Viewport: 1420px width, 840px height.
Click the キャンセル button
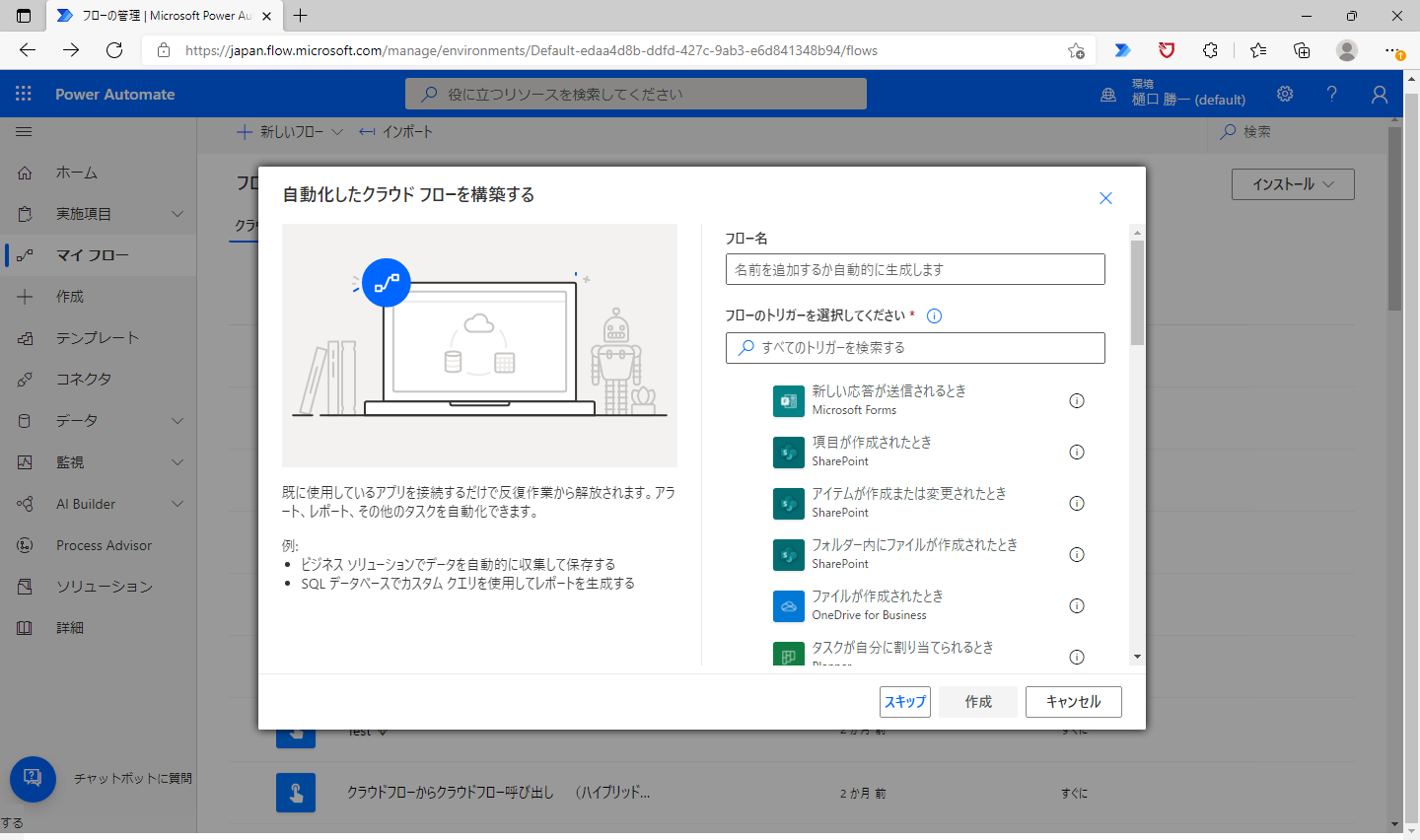tap(1074, 702)
